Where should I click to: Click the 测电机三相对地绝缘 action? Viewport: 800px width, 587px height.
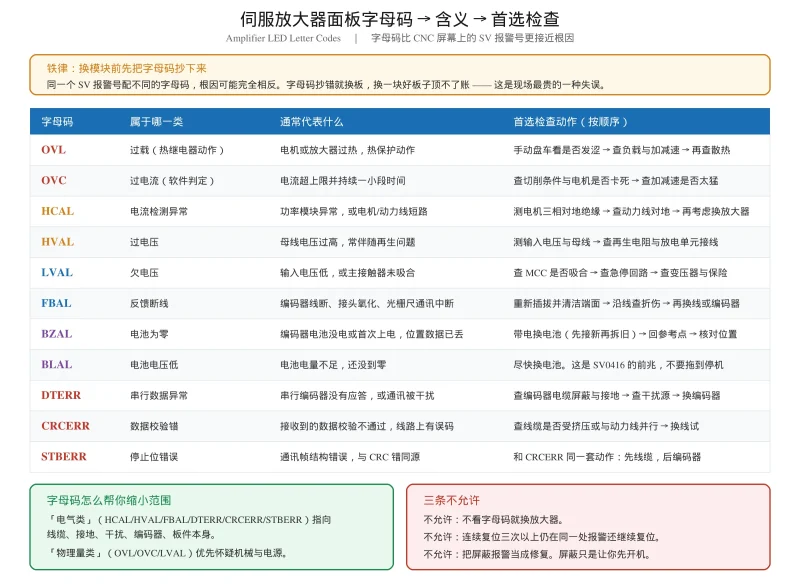(632, 211)
